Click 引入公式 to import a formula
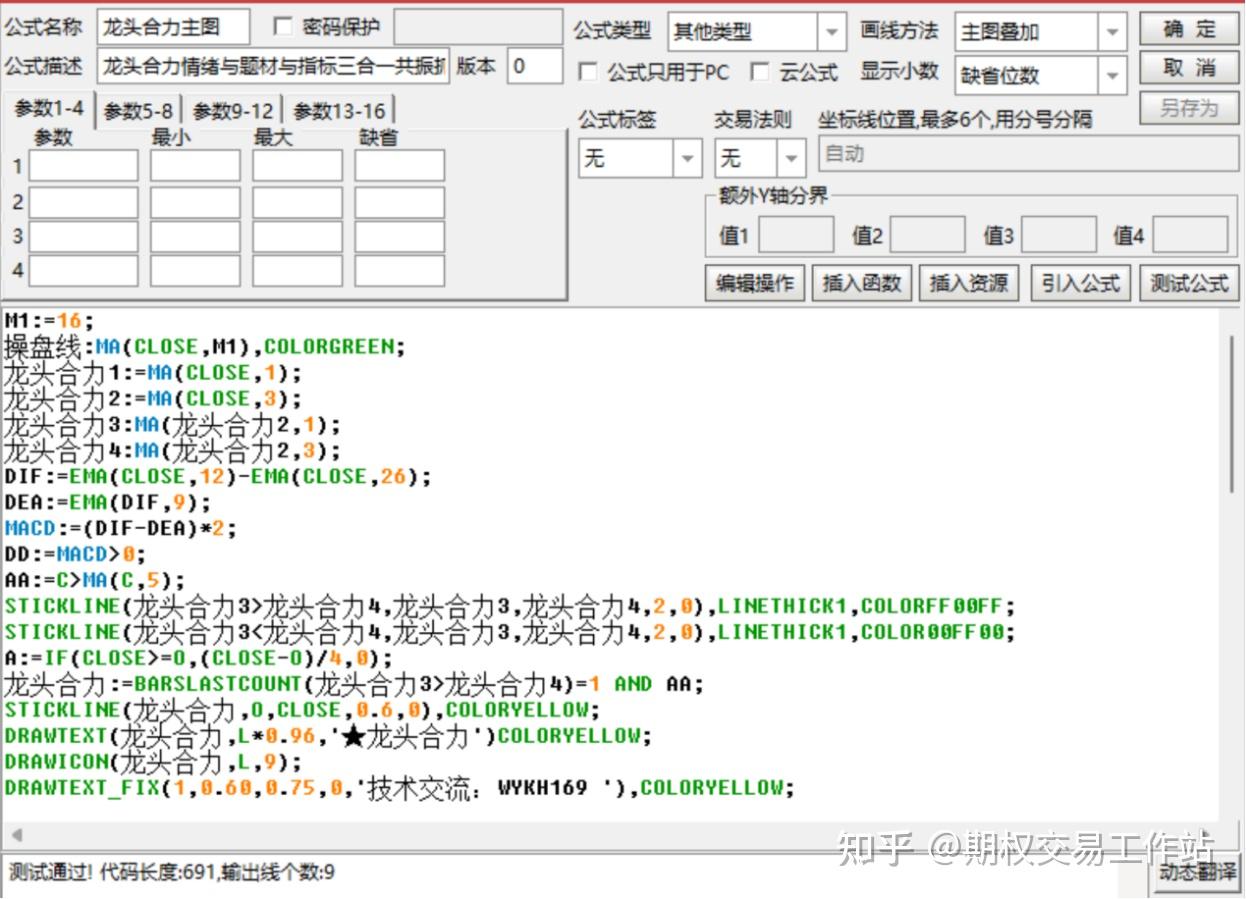Viewport: 1246px width, 899px height. [x=1080, y=282]
